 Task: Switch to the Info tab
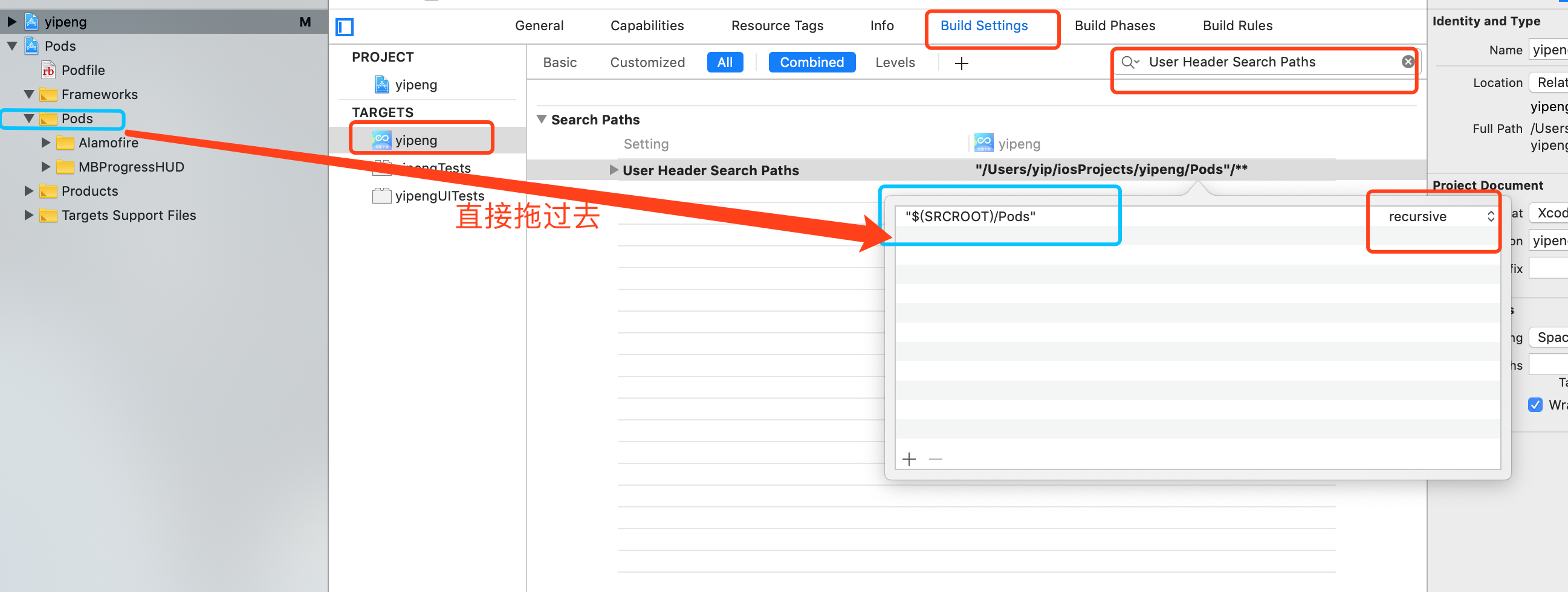[x=882, y=25]
